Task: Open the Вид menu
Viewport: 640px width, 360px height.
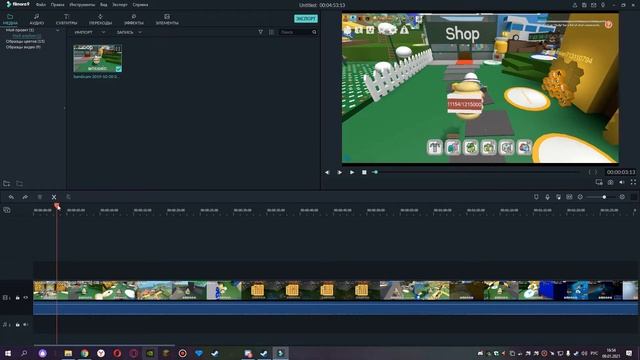Action: [x=104, y=5]
